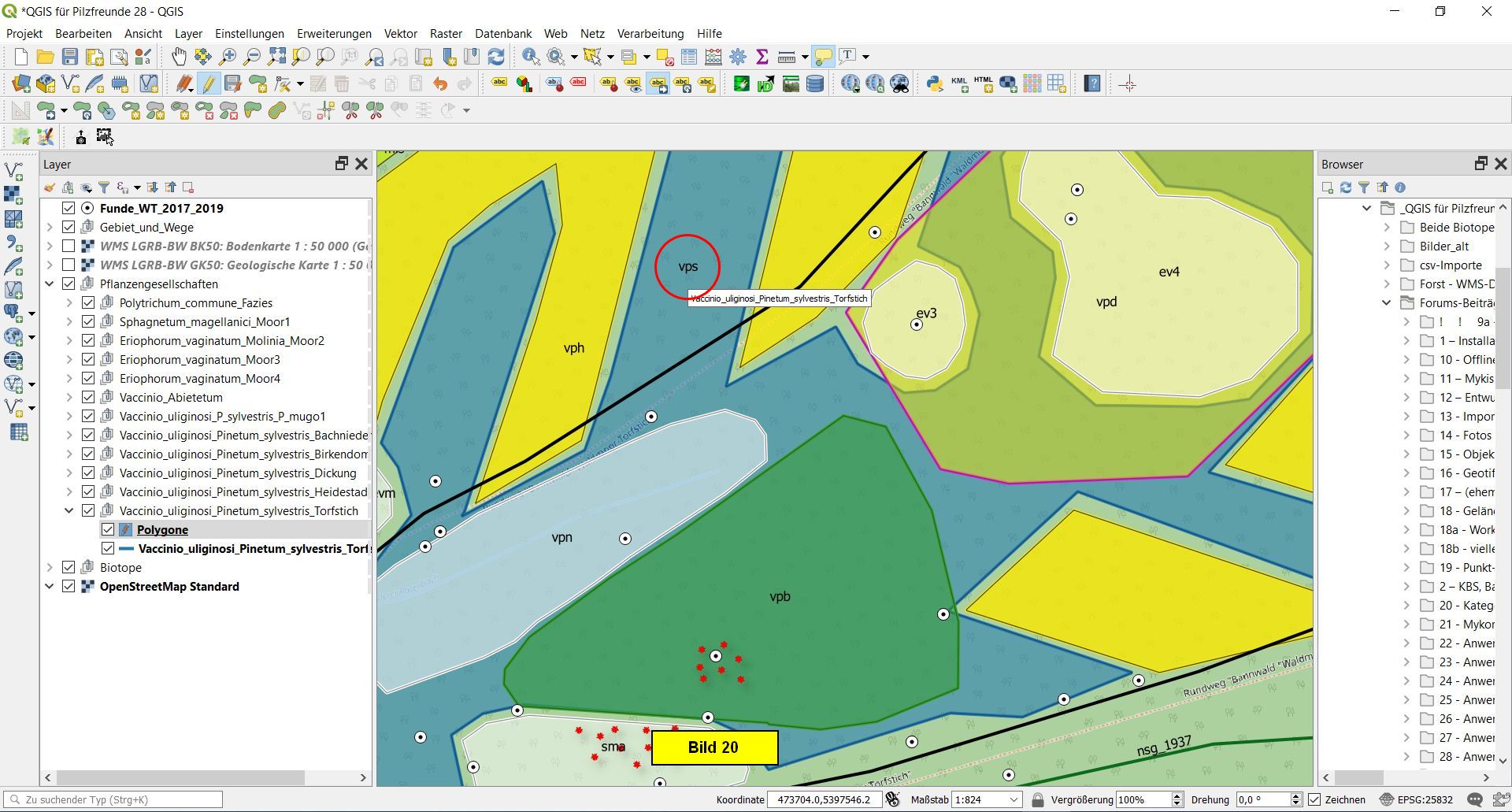Click the Identify Features tool
This screenshot has width=1512, height=812.
click(x=531, y=57)
